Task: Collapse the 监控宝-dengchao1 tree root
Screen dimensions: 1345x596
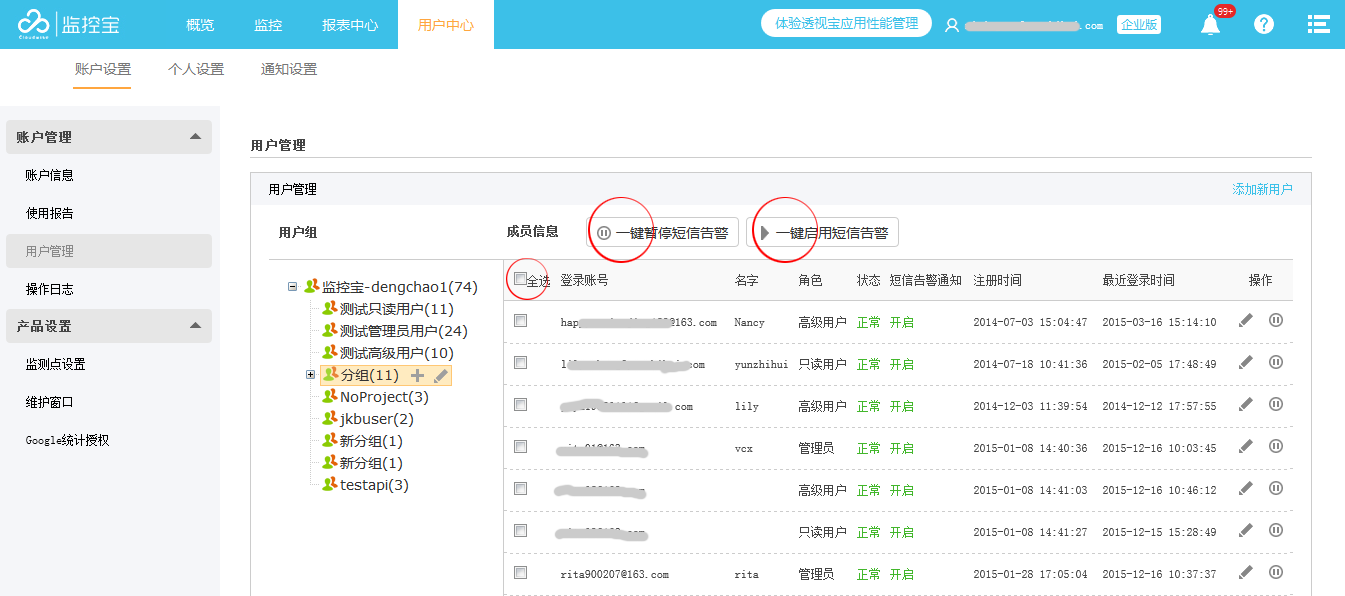Action: coord(293,287)
